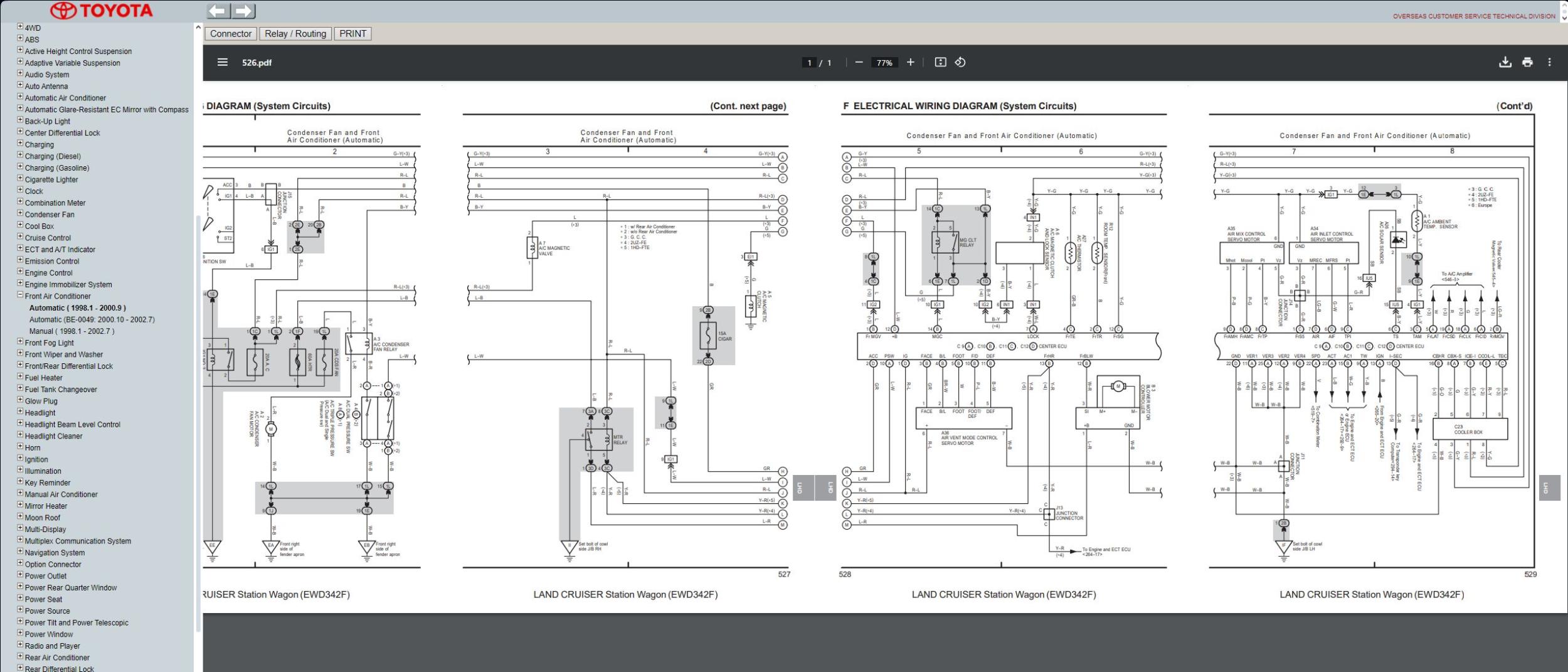This screenshot has height=672, width=1568.
Task: Collapse the Front Air Conditioner node
Action: pyautogui.click(x=20, y=295)
